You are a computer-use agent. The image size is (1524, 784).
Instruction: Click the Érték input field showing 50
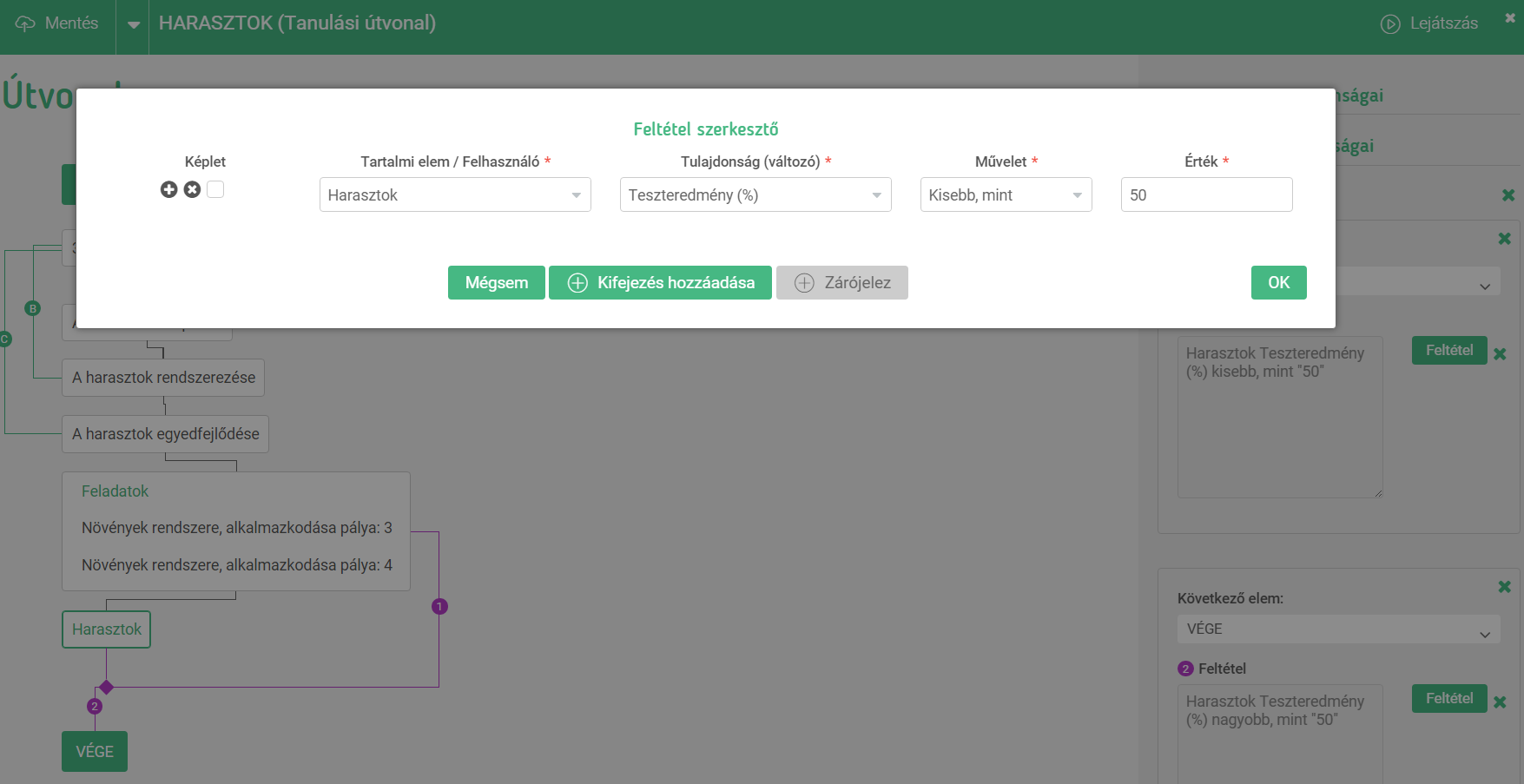[1206, 194]
